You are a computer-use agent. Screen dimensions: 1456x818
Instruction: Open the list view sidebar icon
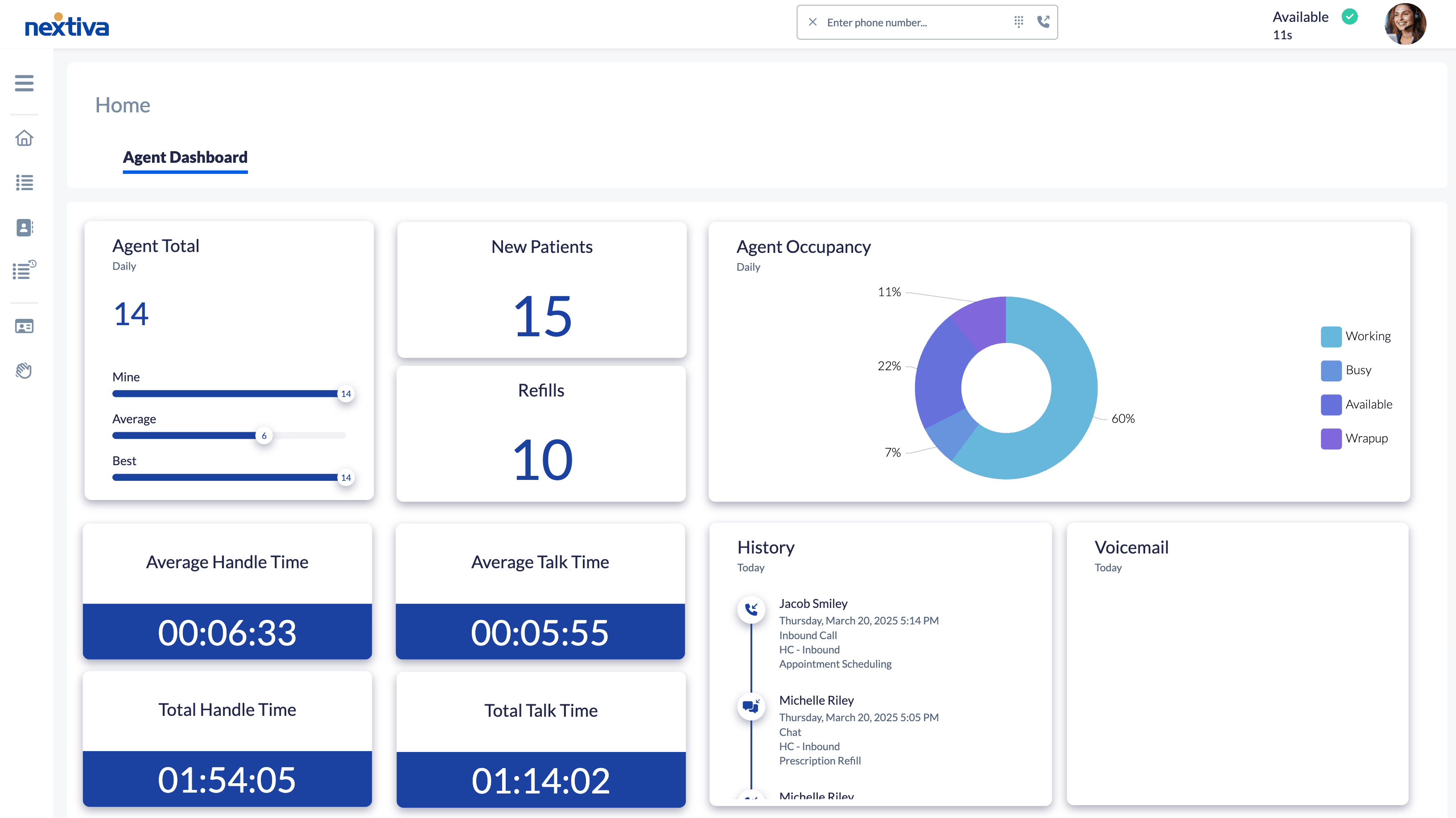point(24,182)
